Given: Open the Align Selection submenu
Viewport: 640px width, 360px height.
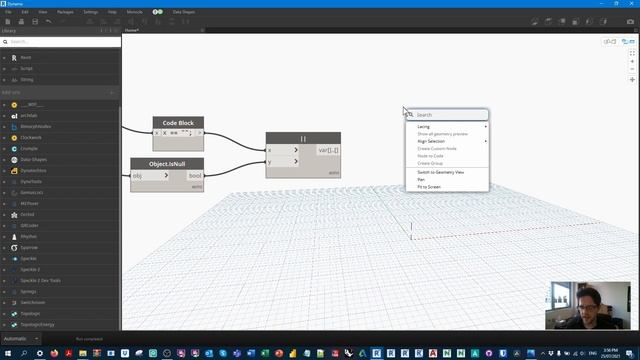Looking at the screenshot, I should pos(447,141).
